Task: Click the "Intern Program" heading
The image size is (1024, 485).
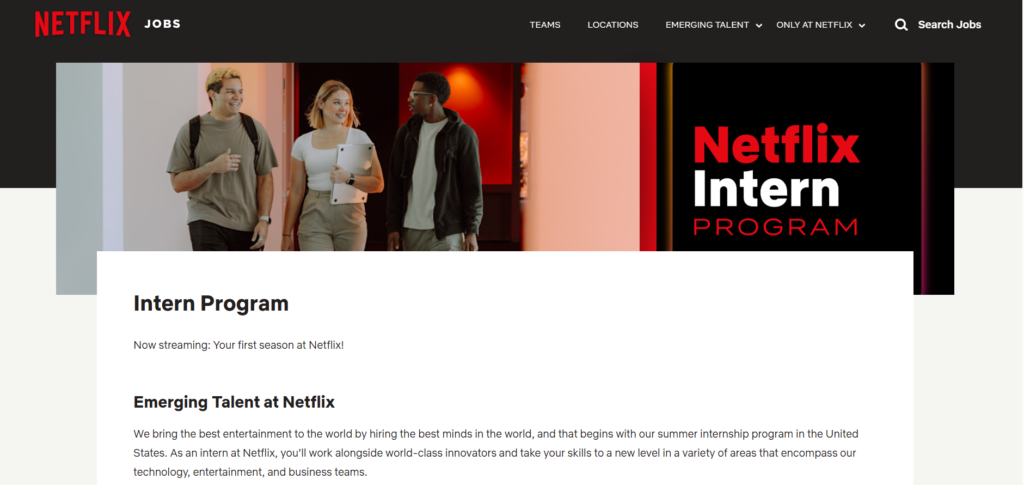Action: click(x=211, y=304)
